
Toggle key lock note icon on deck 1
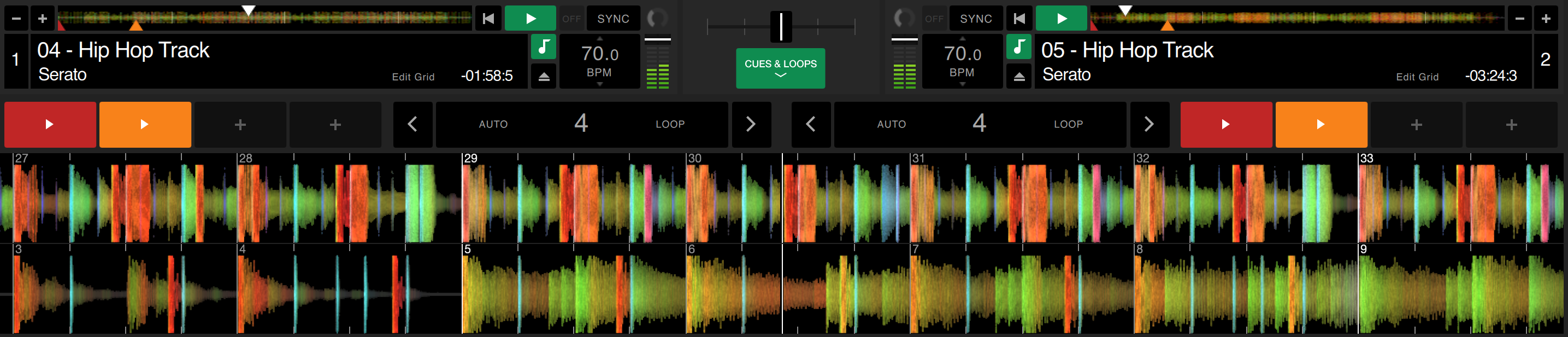pos(544,47)
